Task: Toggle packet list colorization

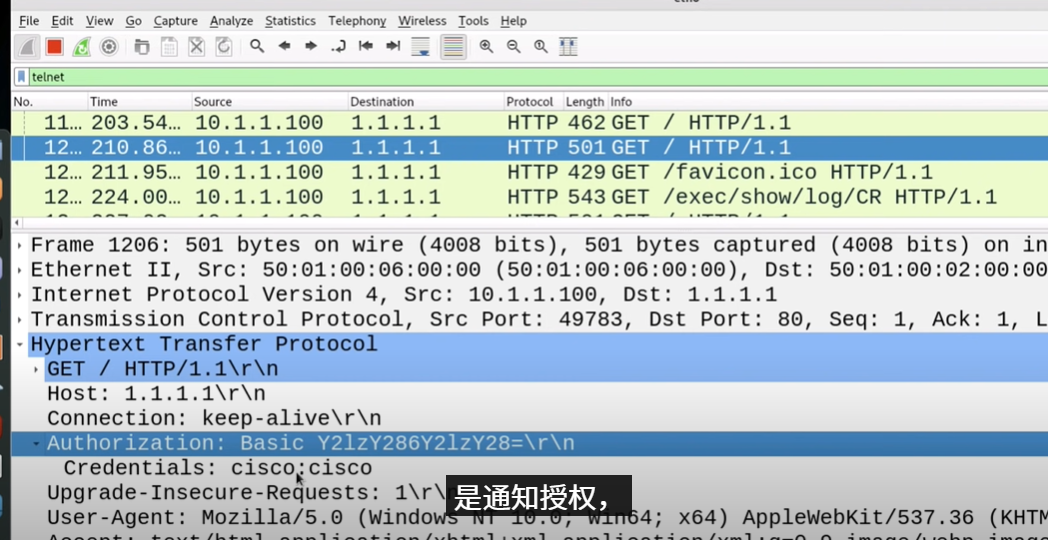Action: click(x=453, y=47)
